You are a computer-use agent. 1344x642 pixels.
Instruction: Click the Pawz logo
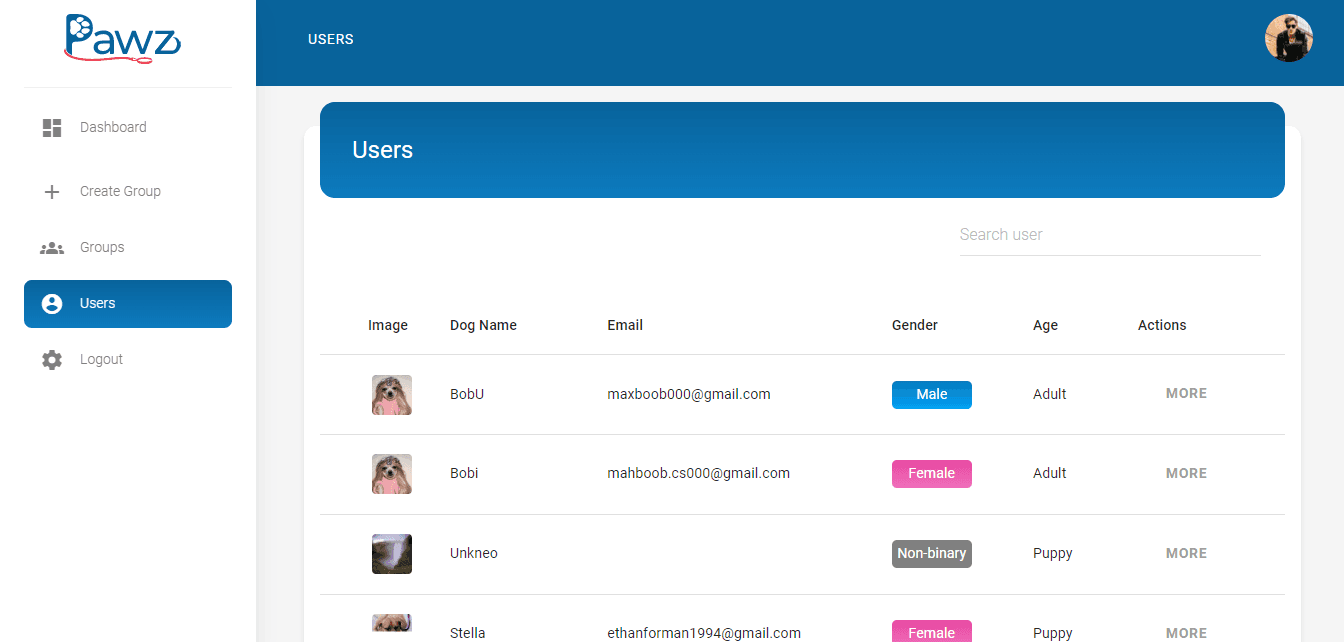point(122,40)
